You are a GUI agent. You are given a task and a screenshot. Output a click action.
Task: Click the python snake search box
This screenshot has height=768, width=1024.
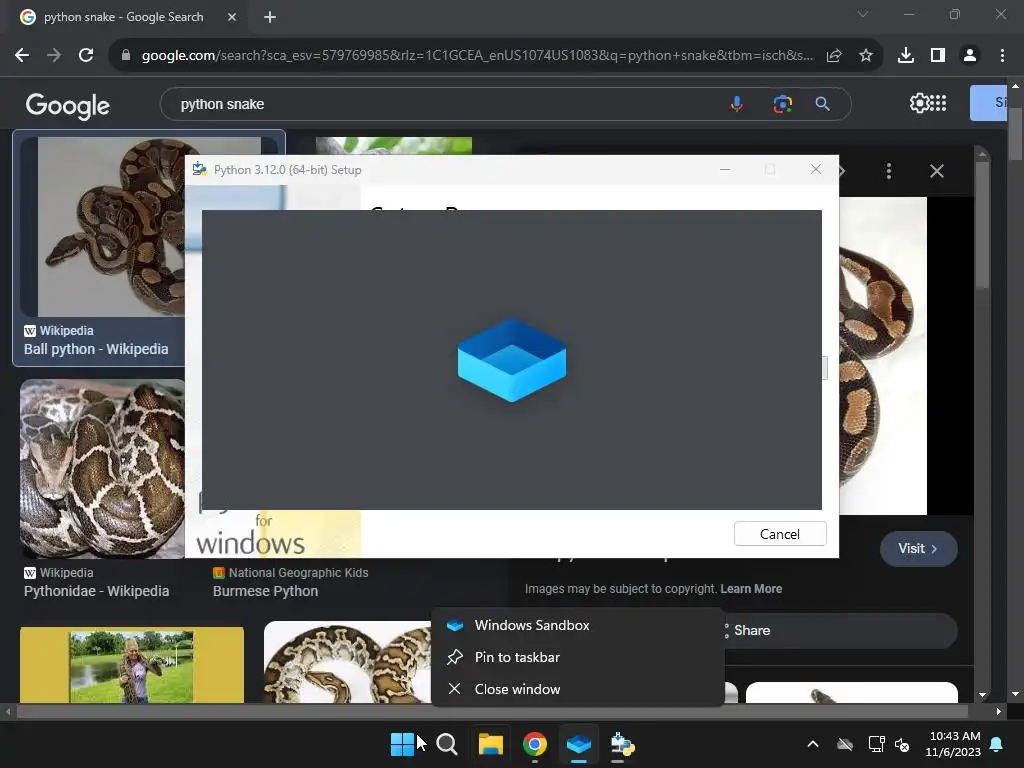point(444,104)
